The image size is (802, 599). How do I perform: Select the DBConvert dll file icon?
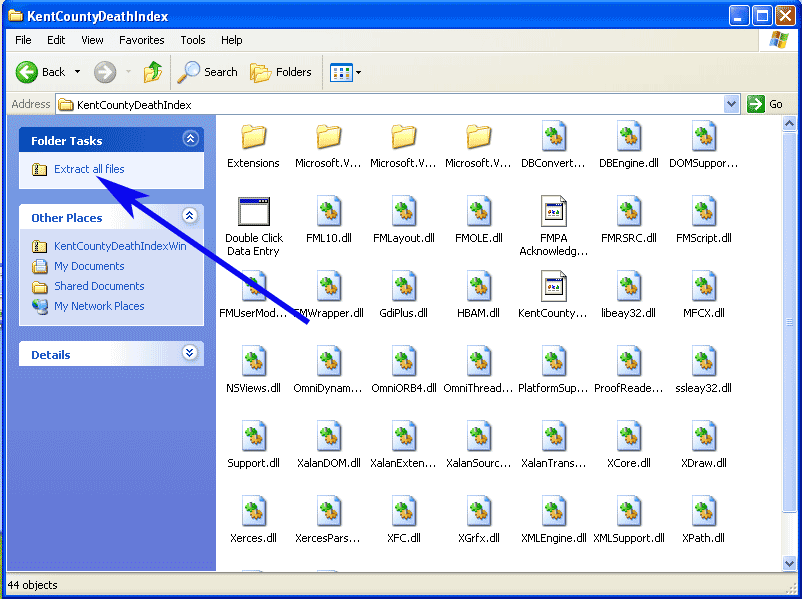click(x=553, y=137)
